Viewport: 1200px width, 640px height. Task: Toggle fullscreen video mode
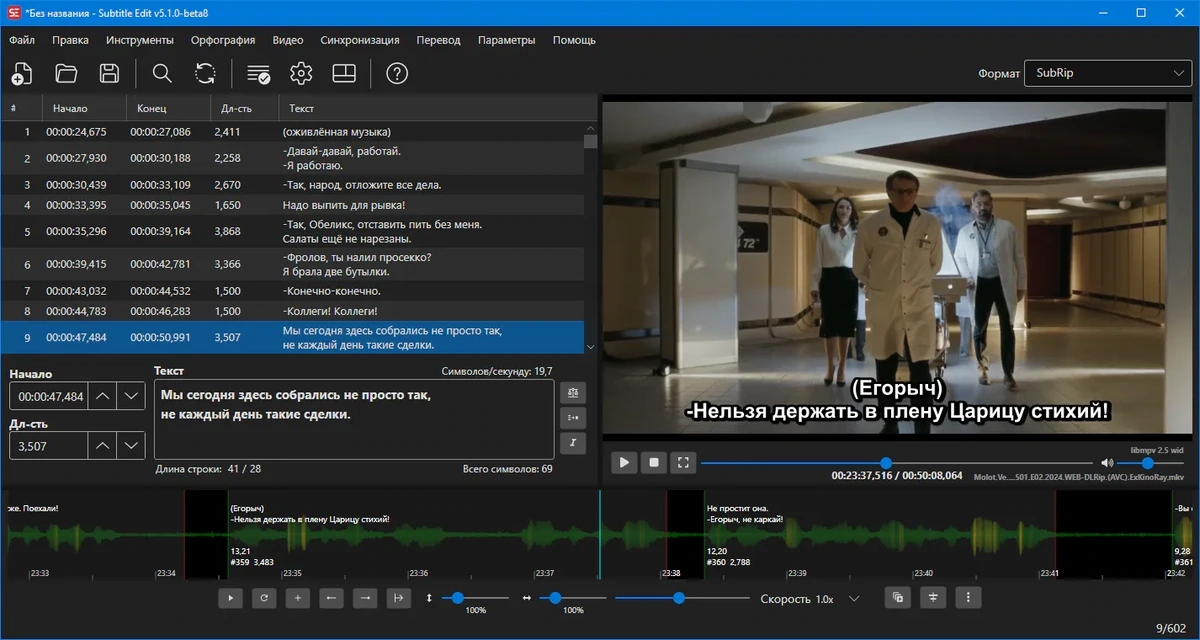point(684,463)
